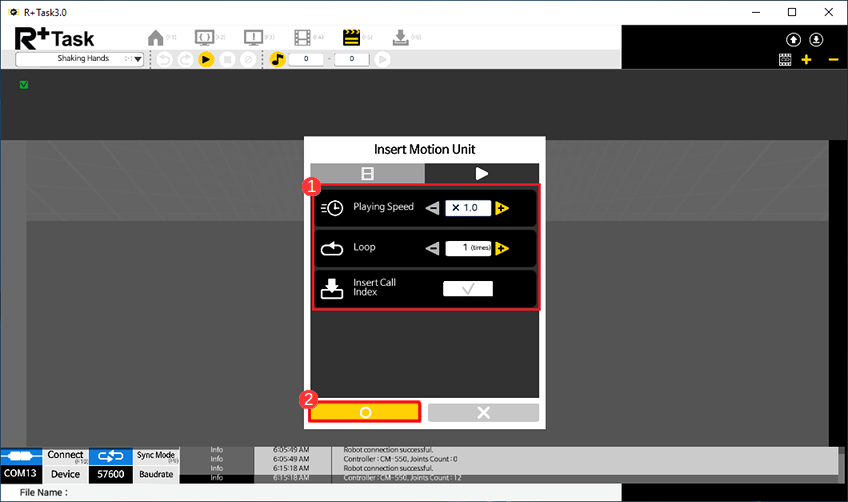The image size is (848, 502).
Task: Switch to the play arrow tab in dialog
Action: [482, 173]
